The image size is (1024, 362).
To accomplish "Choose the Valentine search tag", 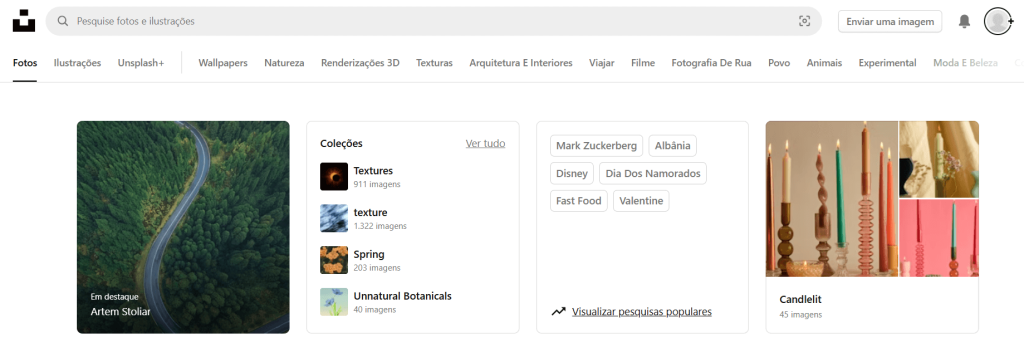I will click(x=641, y=201).
